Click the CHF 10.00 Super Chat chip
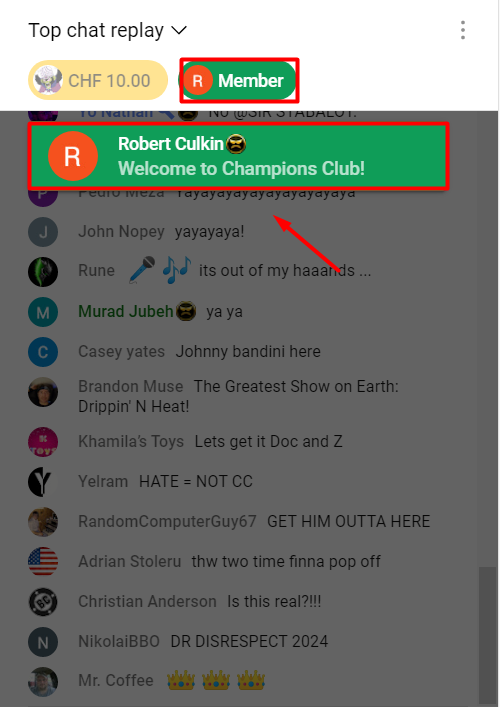The image size is (500, 707). [x=98, y=80]
